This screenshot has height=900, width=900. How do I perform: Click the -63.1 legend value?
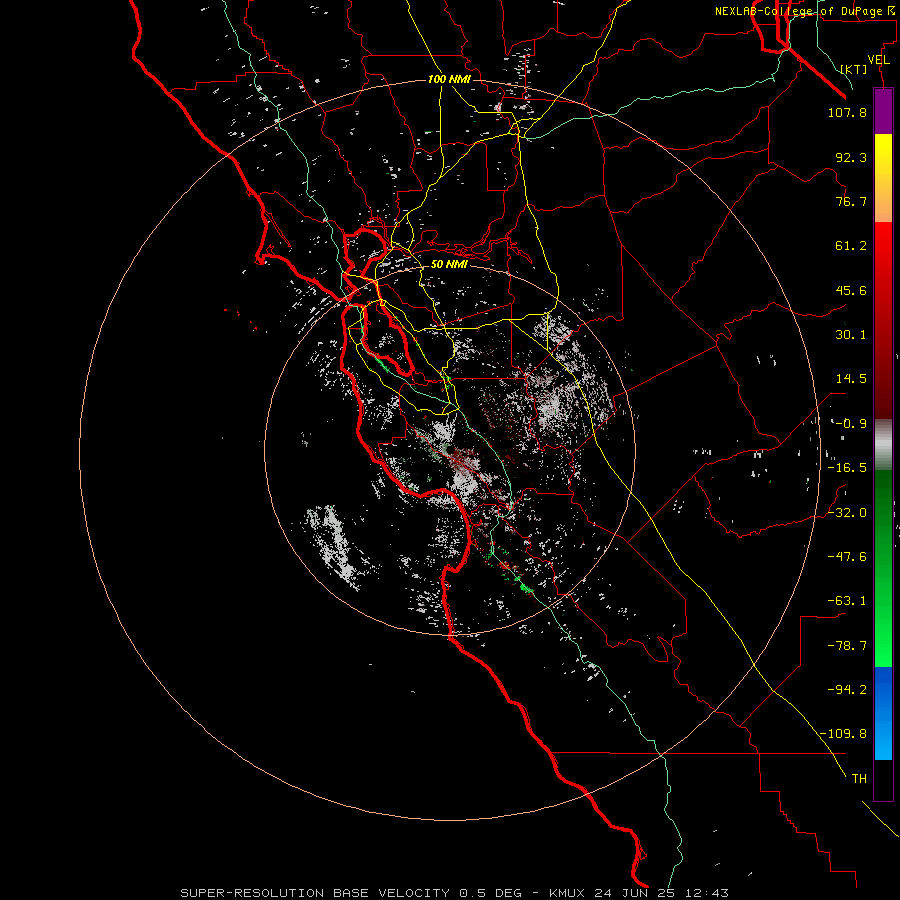847,601
